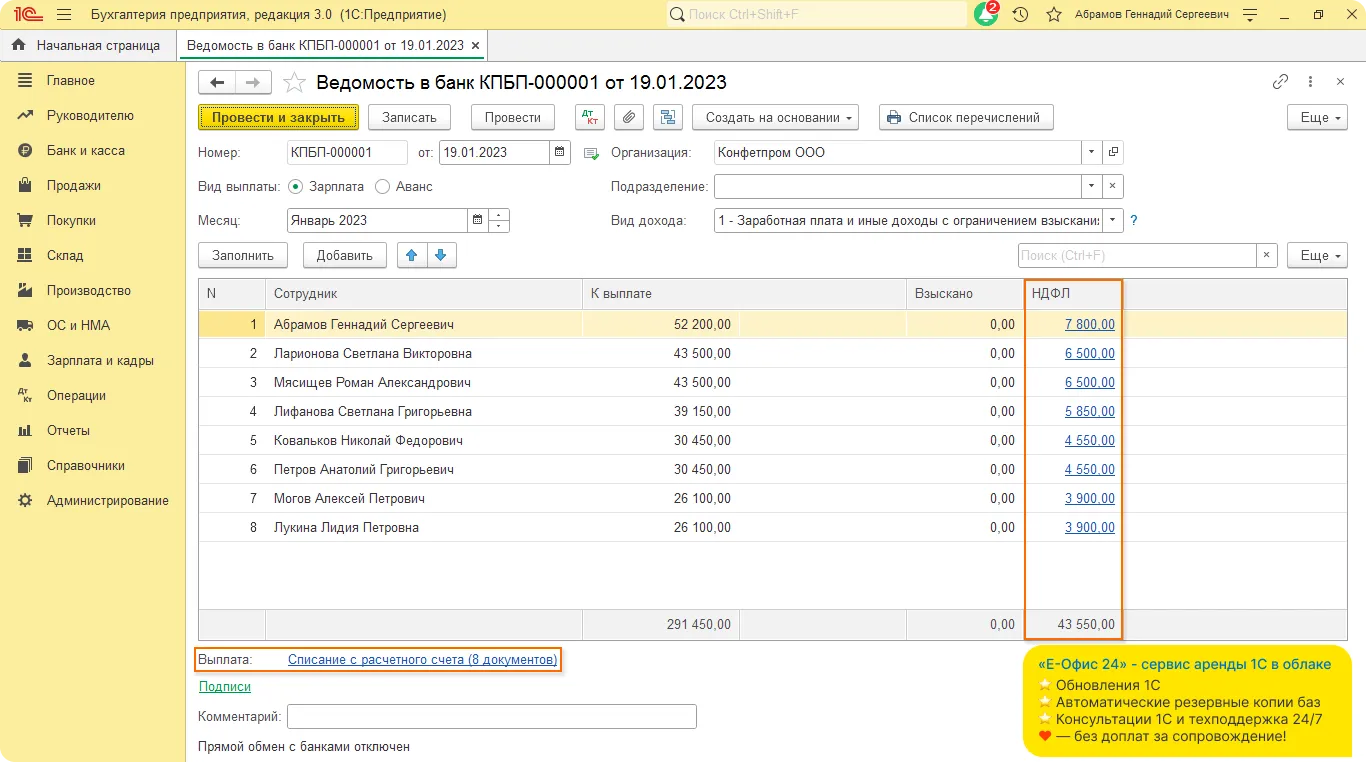1366x762 pixels.
Task: Expand the Организация dropdown list
Action: [1091, 153]
